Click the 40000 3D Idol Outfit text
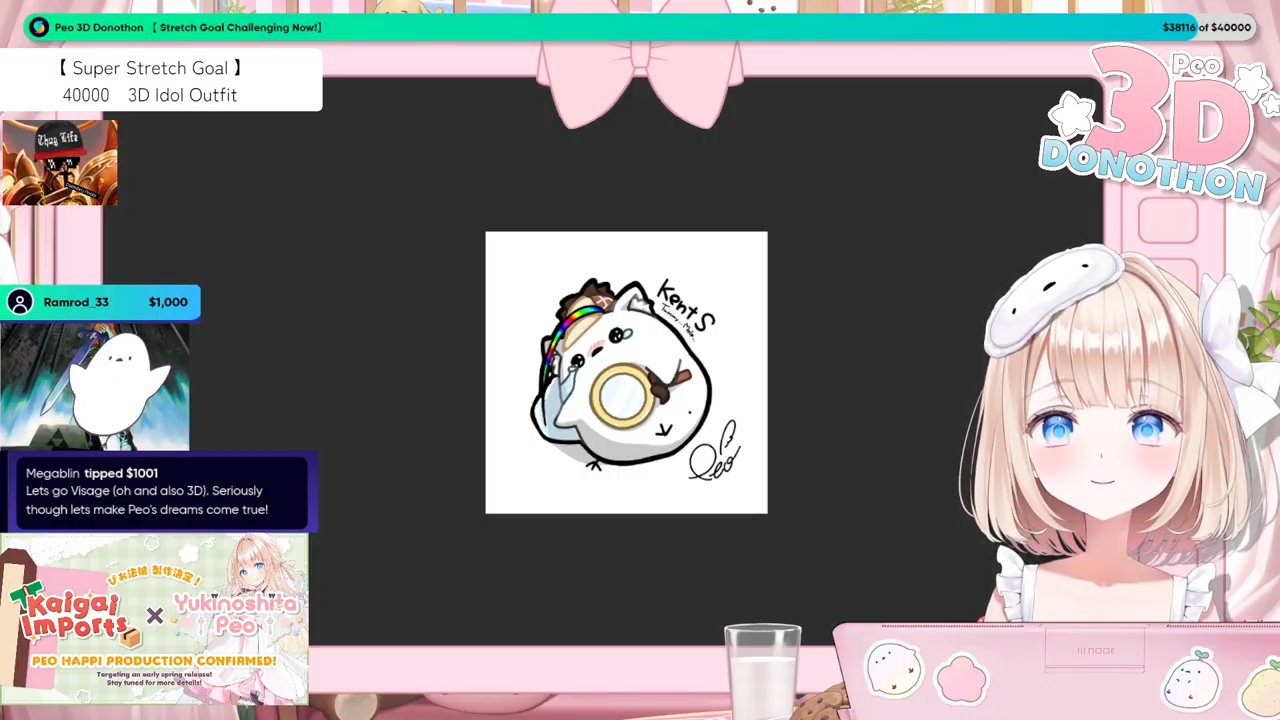This screenshot has width=1280, height=720. [150, 95]
